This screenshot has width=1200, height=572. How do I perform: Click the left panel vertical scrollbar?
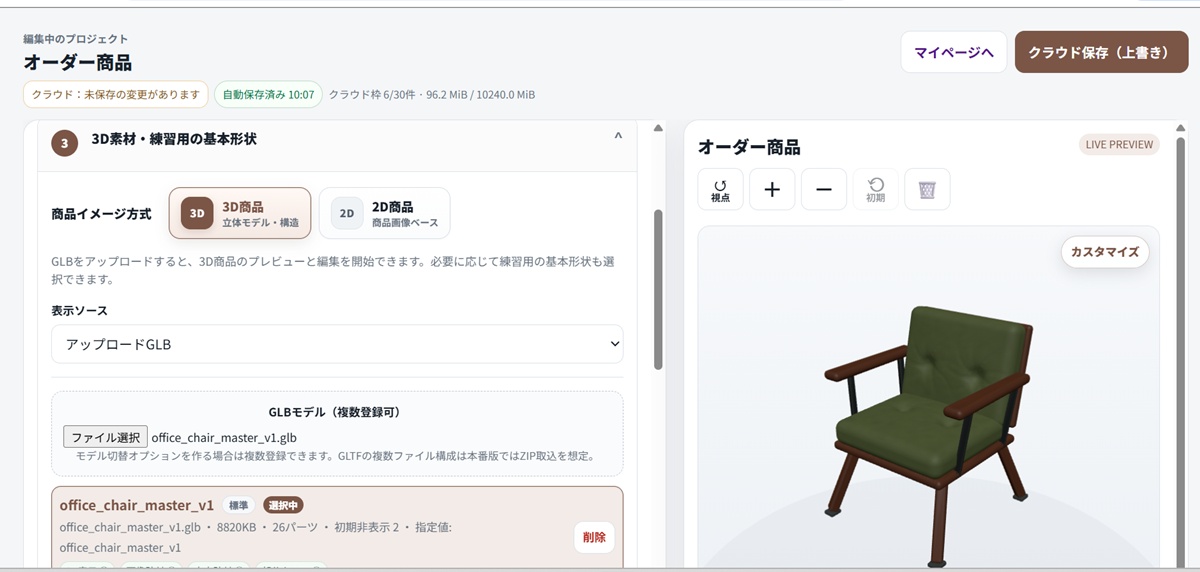[658, 290]
